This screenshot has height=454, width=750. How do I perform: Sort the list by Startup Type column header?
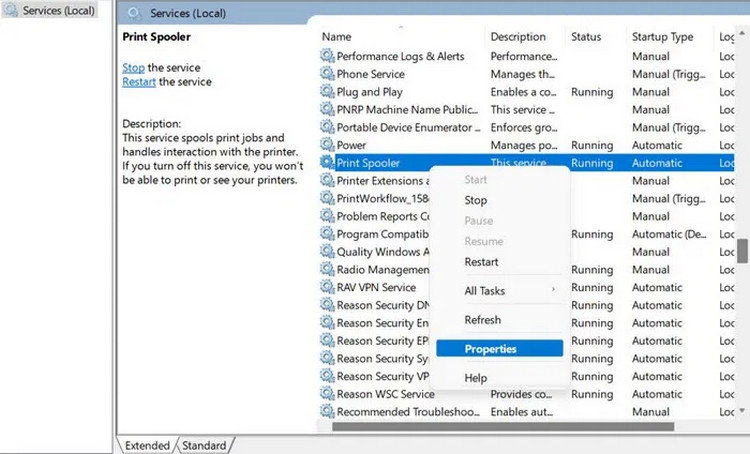tap(662, 37)
